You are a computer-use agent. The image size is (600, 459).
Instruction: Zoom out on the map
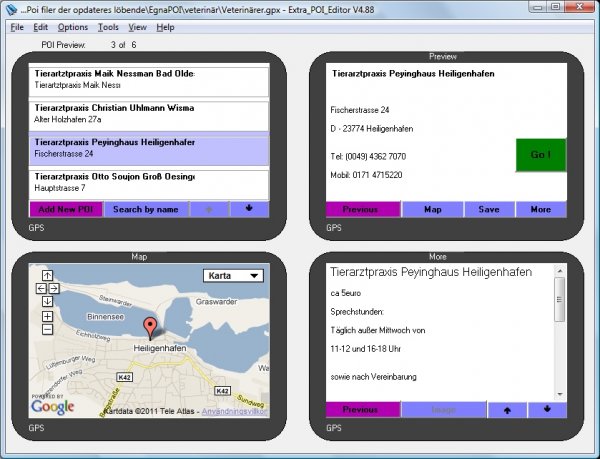47,329
